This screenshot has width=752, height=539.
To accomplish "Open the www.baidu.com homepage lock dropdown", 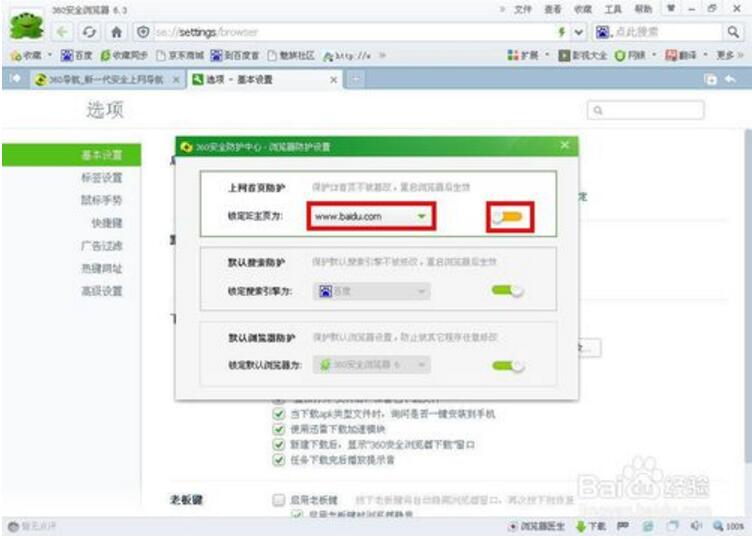I will [371, 216].
